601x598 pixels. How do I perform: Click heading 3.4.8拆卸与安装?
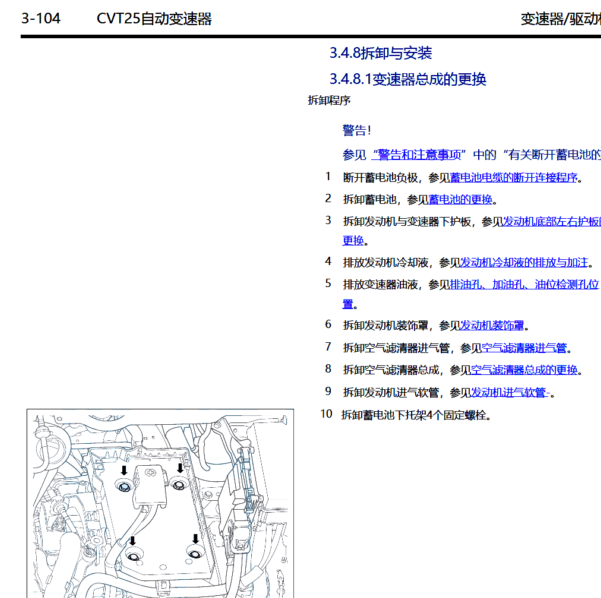[381, 53]
